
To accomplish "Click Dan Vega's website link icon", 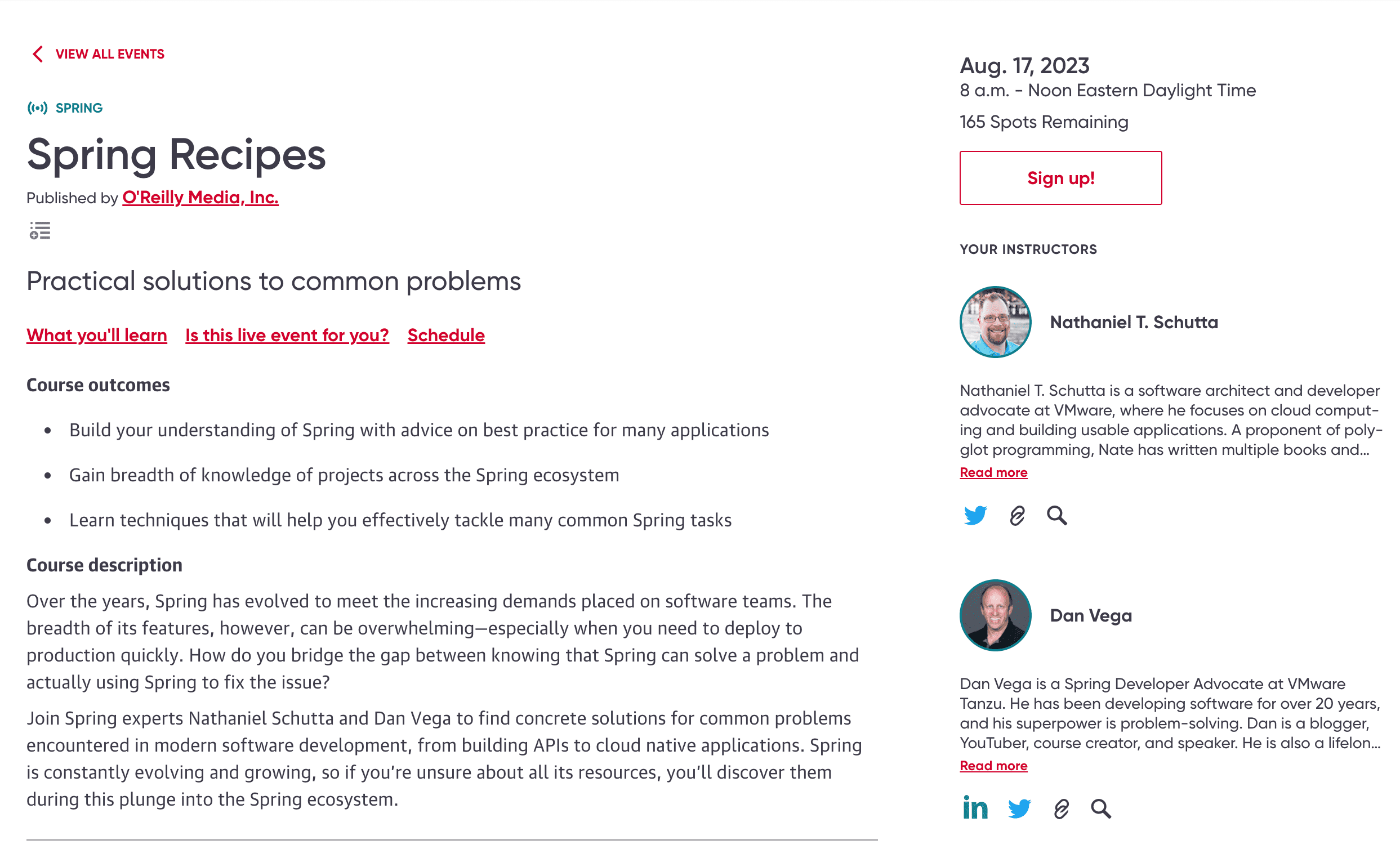I will point(1061,808).
